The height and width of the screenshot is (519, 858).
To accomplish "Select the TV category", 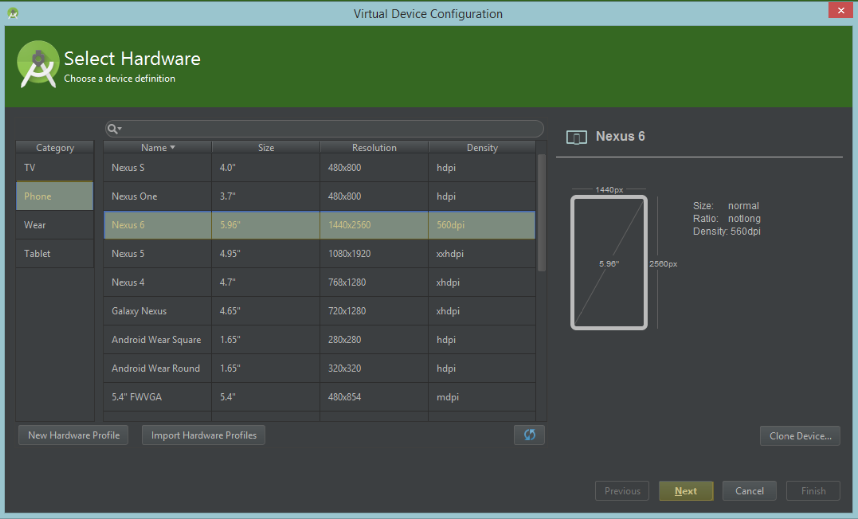I will coord(55,168).
